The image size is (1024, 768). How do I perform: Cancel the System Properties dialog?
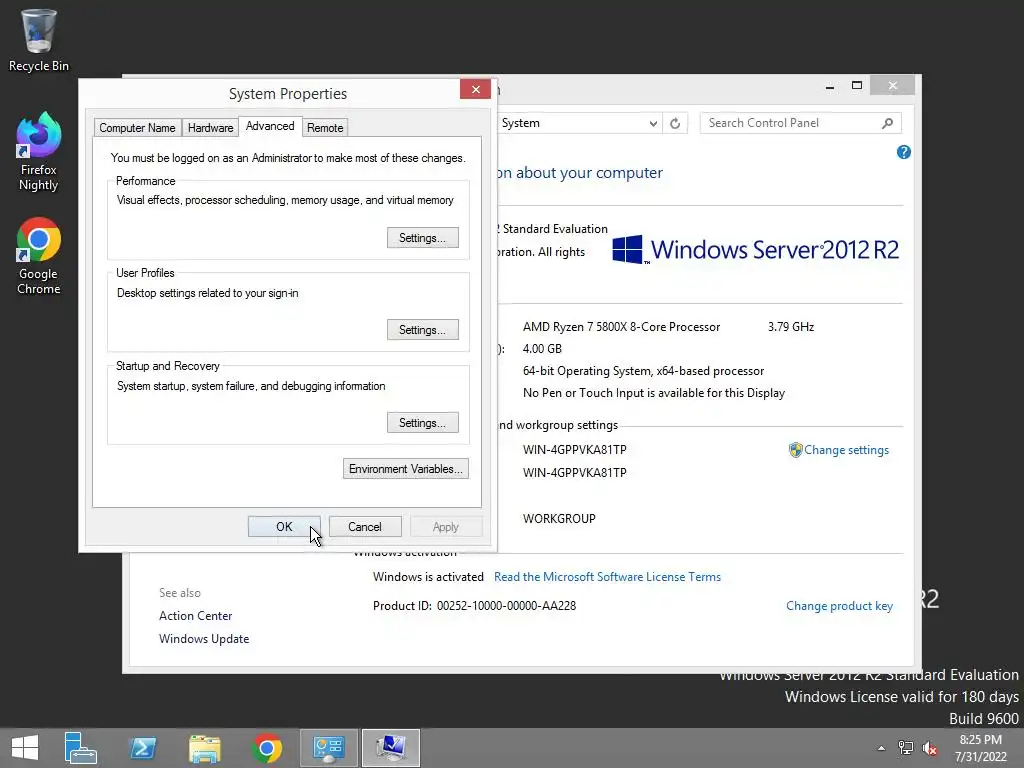(x=364, y=526)
